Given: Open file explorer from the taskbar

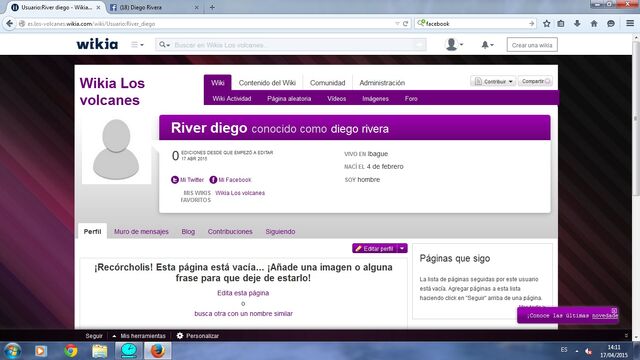Looking at the screenshot, I should [x=100, y=351].
